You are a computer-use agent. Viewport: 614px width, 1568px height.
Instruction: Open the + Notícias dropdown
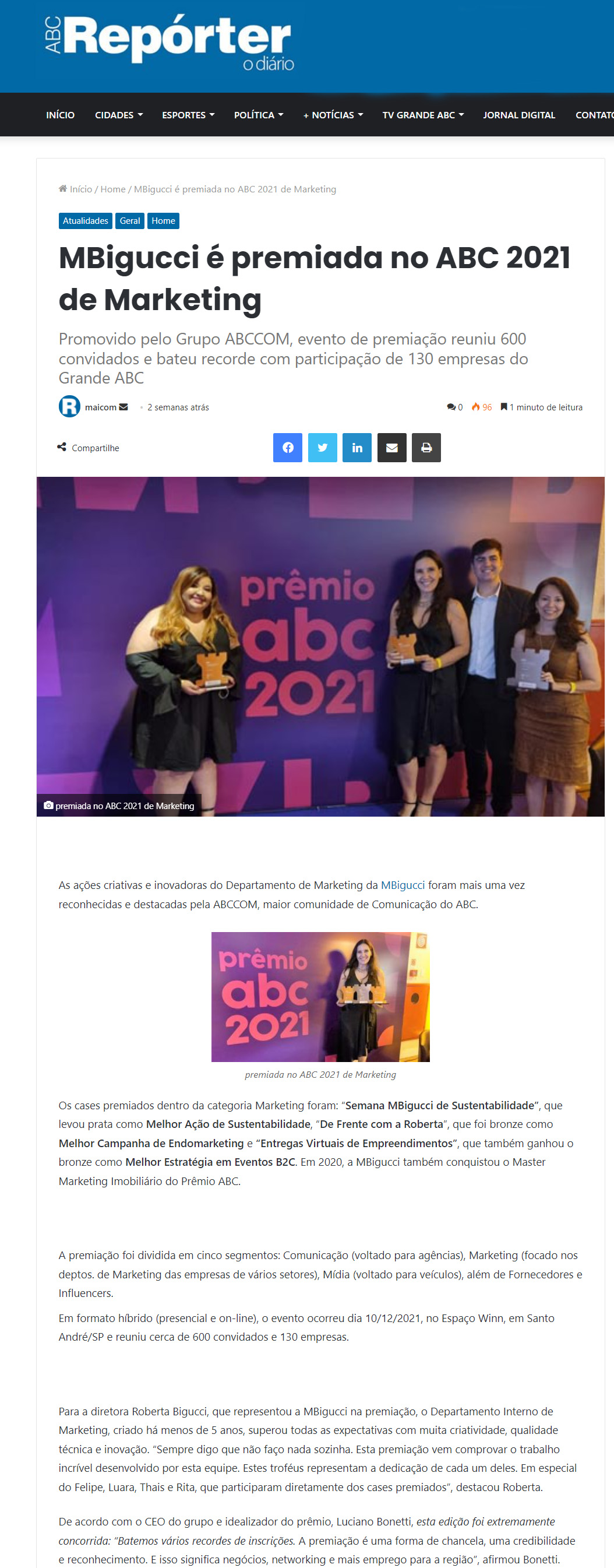click(x=333, y=114)
